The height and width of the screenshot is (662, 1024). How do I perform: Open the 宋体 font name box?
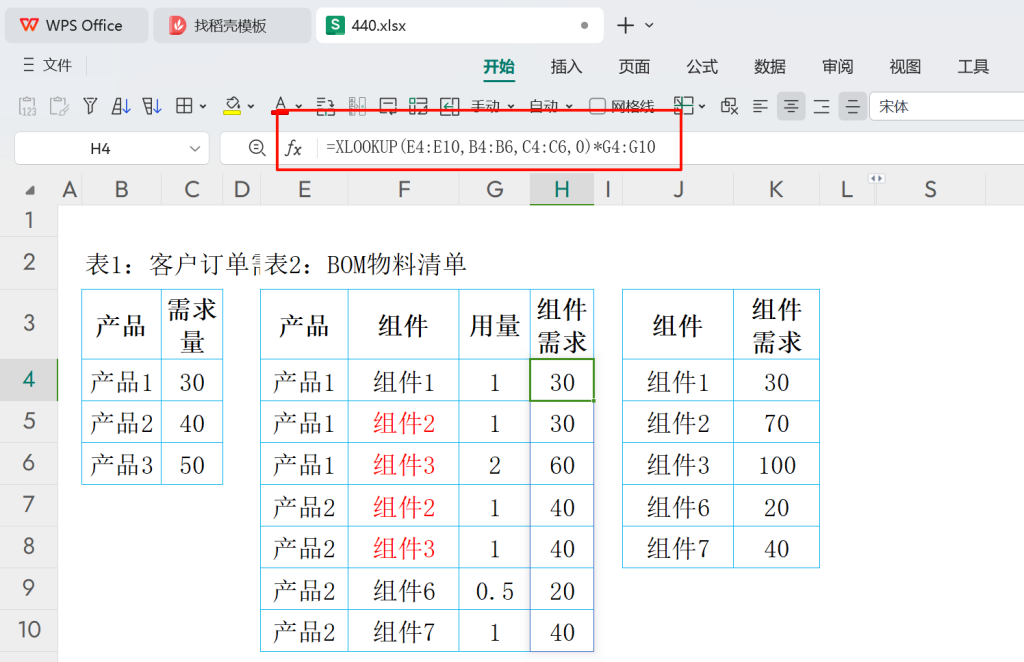(946, 106)
